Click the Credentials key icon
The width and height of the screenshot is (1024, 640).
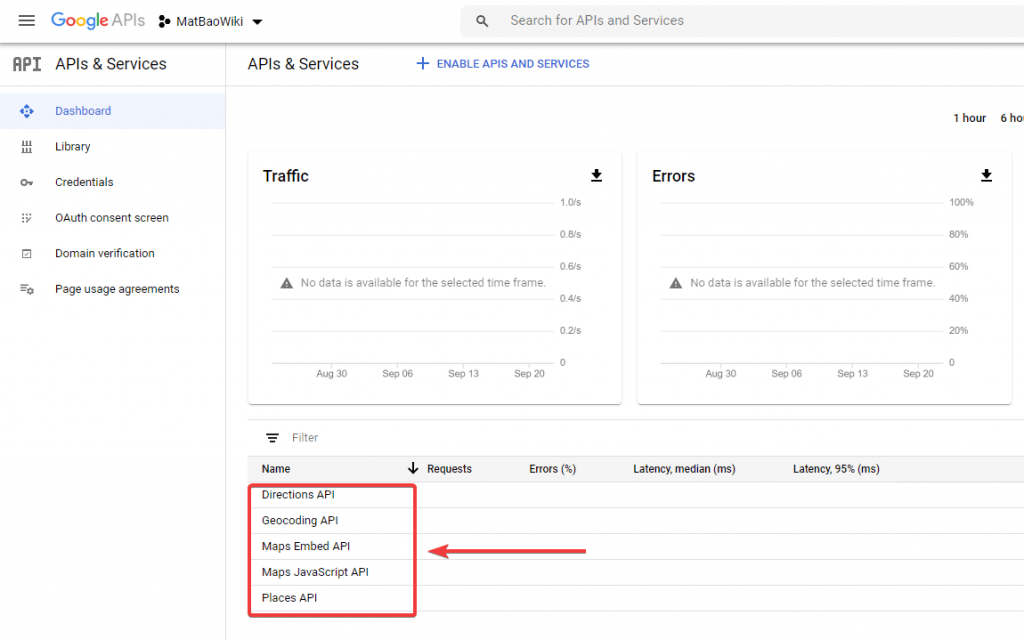[27, 183]
